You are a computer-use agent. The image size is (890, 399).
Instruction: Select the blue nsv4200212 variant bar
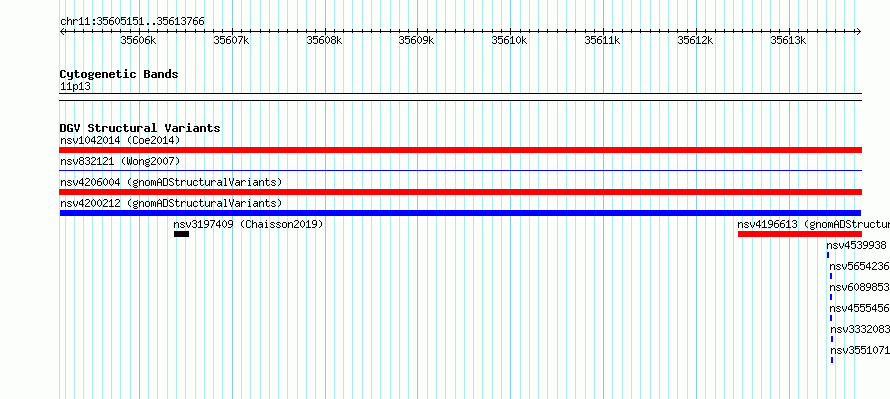460,213
